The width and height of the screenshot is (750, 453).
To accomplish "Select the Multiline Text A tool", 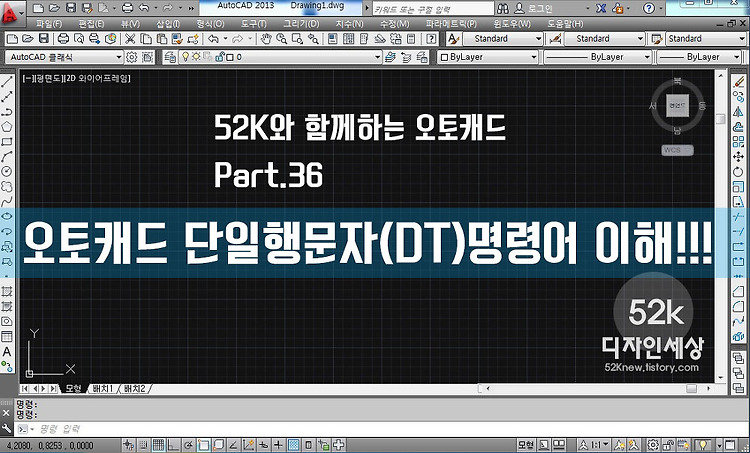I will point(7,352).
